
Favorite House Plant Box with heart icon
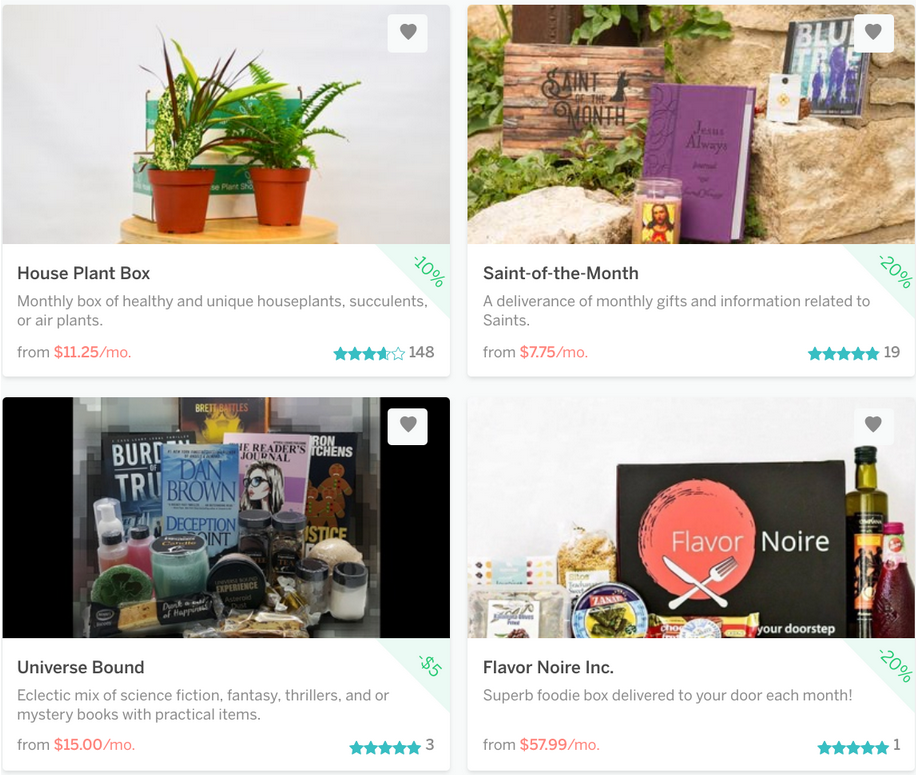[408, 32]
